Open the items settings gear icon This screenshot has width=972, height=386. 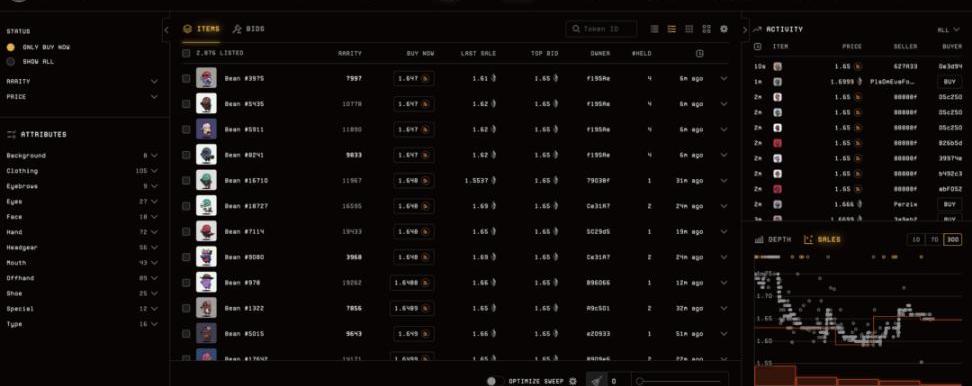pos(723,29)
